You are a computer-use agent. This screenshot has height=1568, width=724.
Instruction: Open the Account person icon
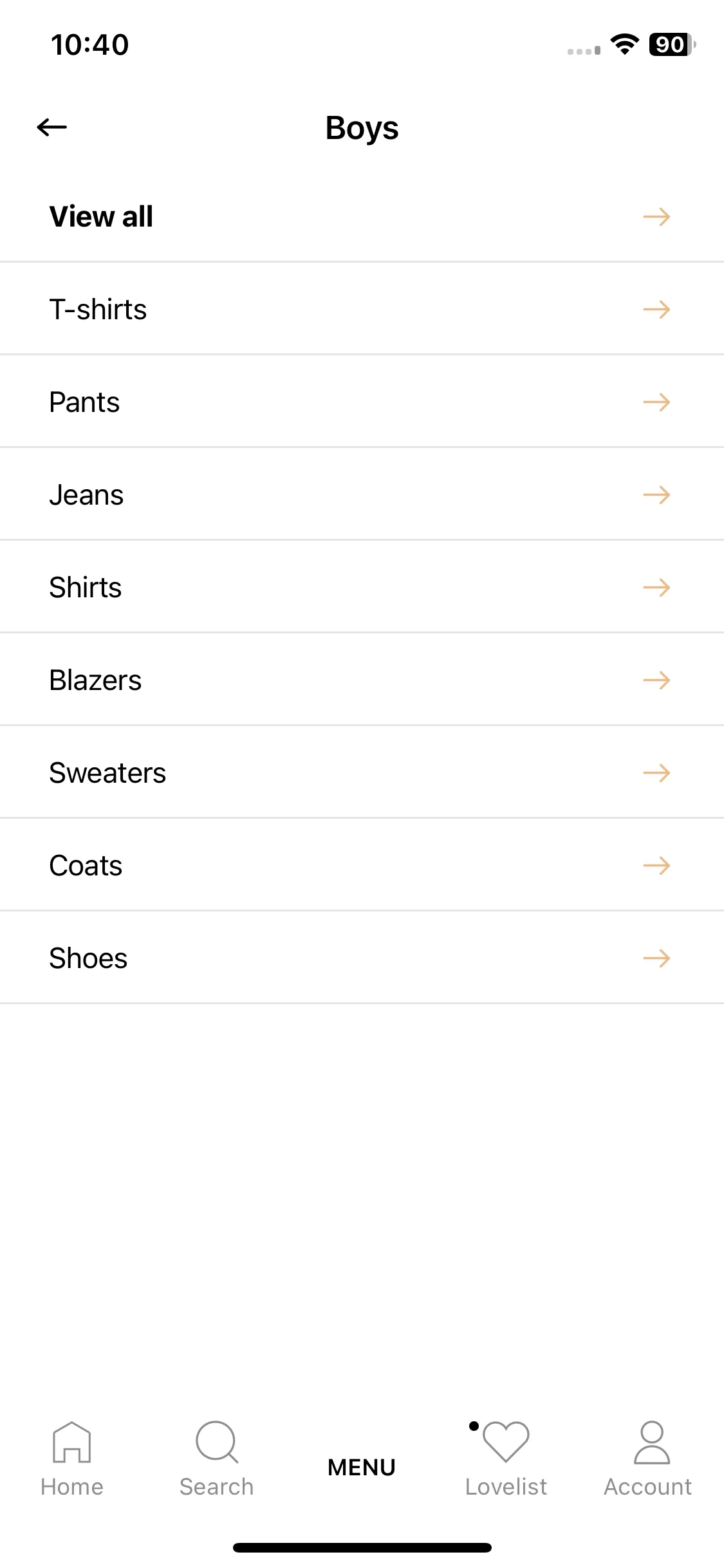[x=652, y=1442]
